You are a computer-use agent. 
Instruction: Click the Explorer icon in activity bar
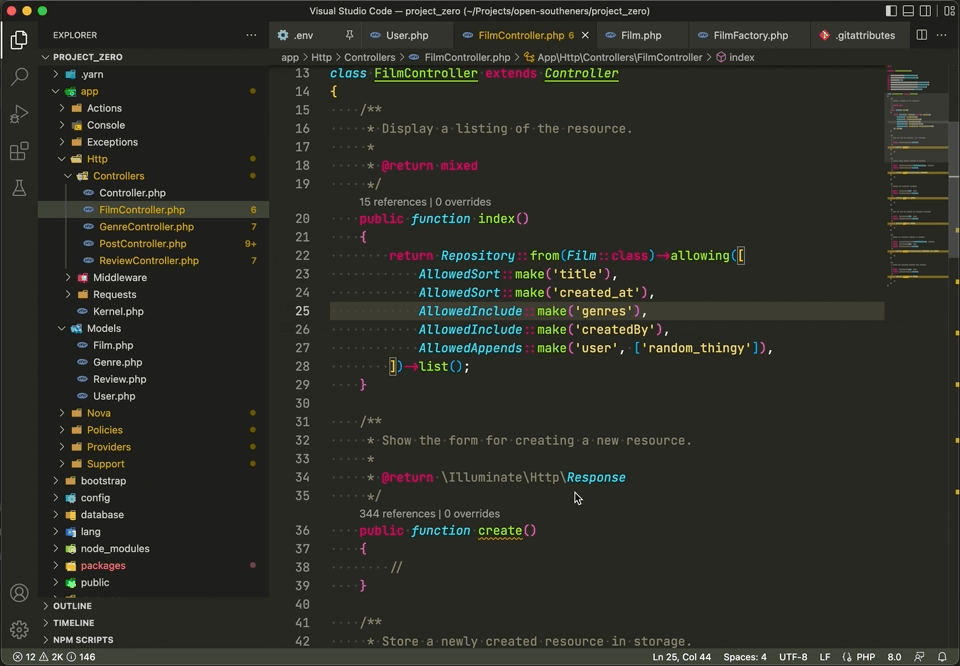tap(18, 40)
